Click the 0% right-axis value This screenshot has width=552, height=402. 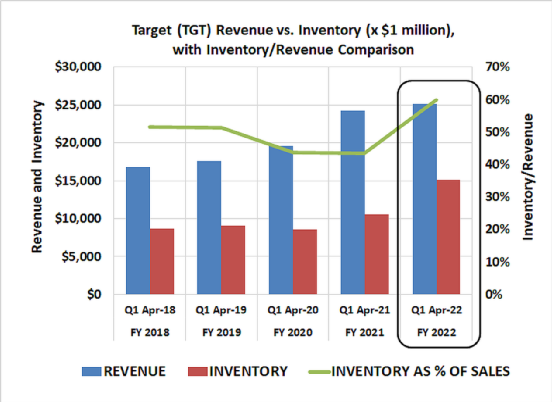[x=494, y=294]
